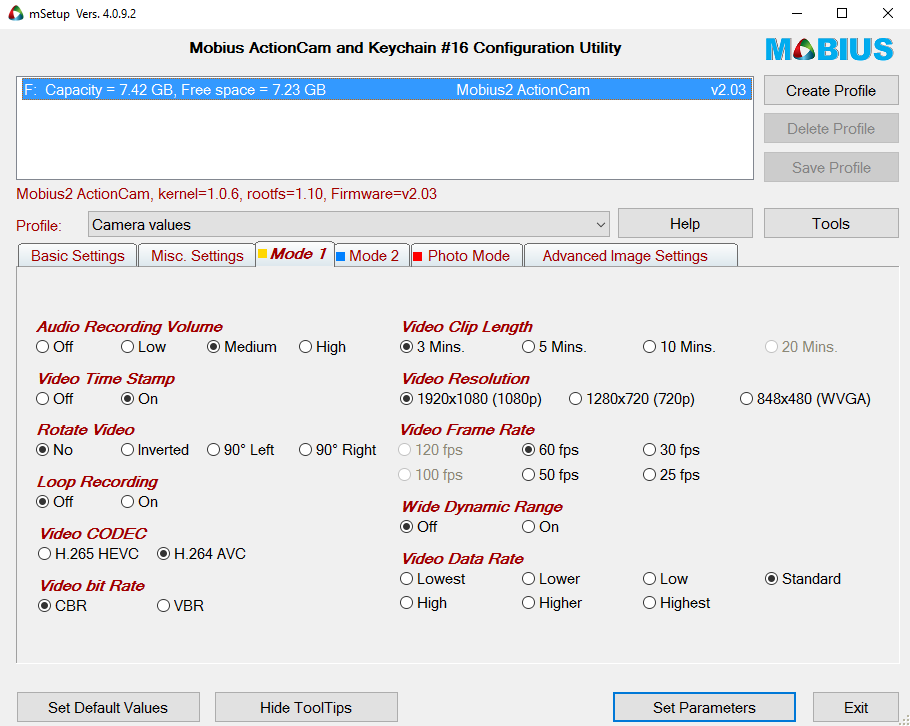Open the Photo Mode tab
This screenshot has width=910, height=726.
pyautogui.click(x=467, y=256)
